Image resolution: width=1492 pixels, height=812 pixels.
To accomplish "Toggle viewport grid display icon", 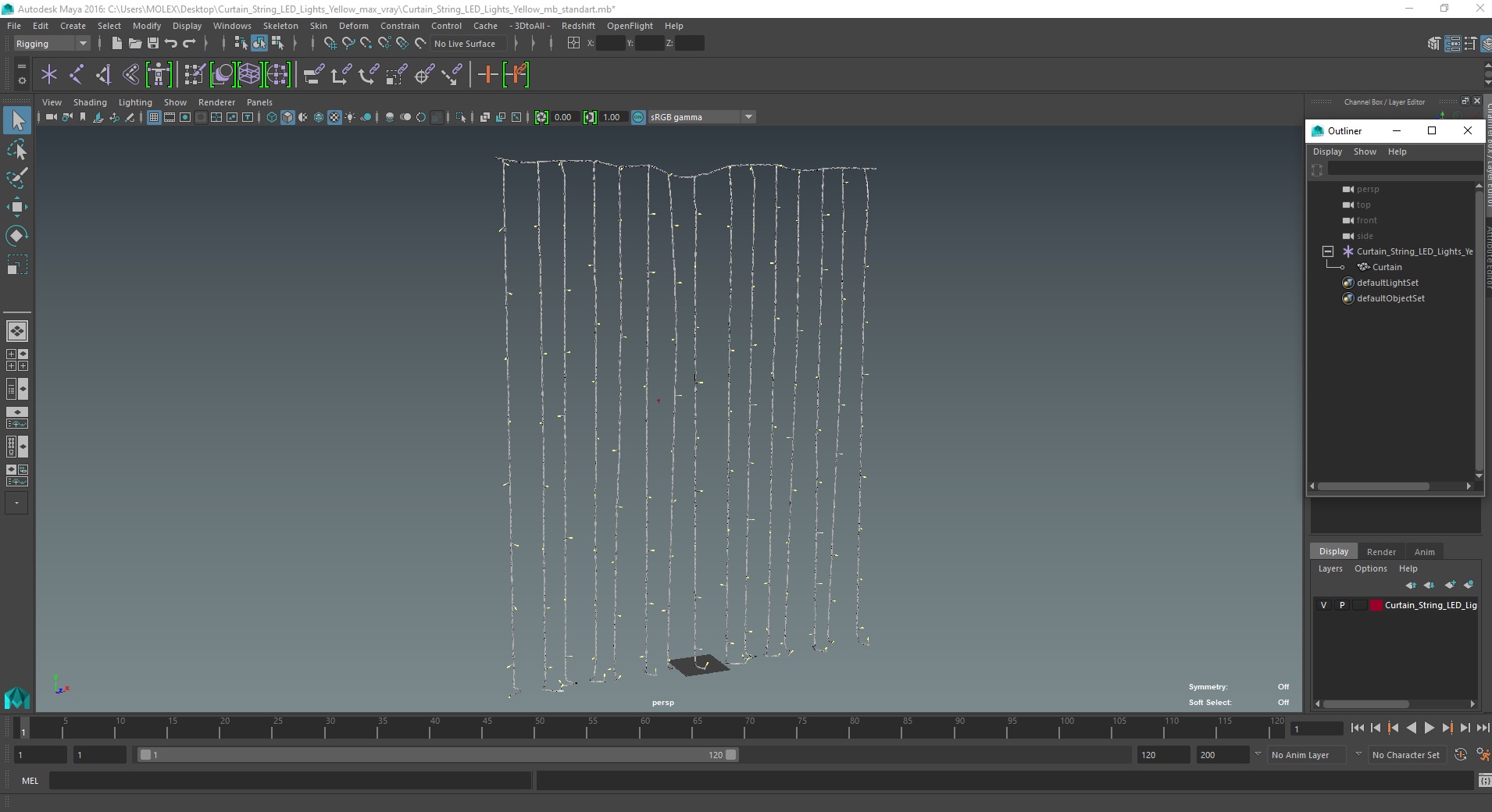I will (x=154, y=117).
